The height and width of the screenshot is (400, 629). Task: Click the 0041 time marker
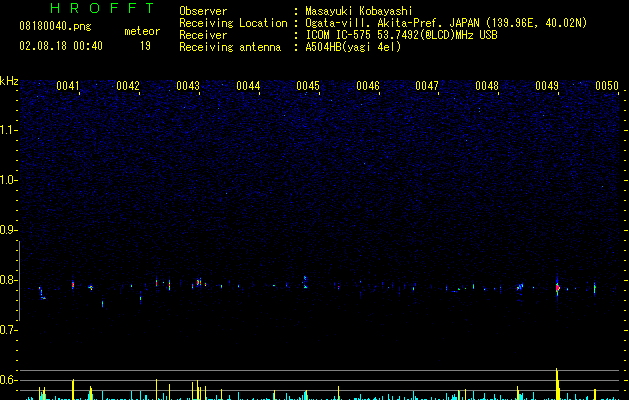(x=68, y=86)
